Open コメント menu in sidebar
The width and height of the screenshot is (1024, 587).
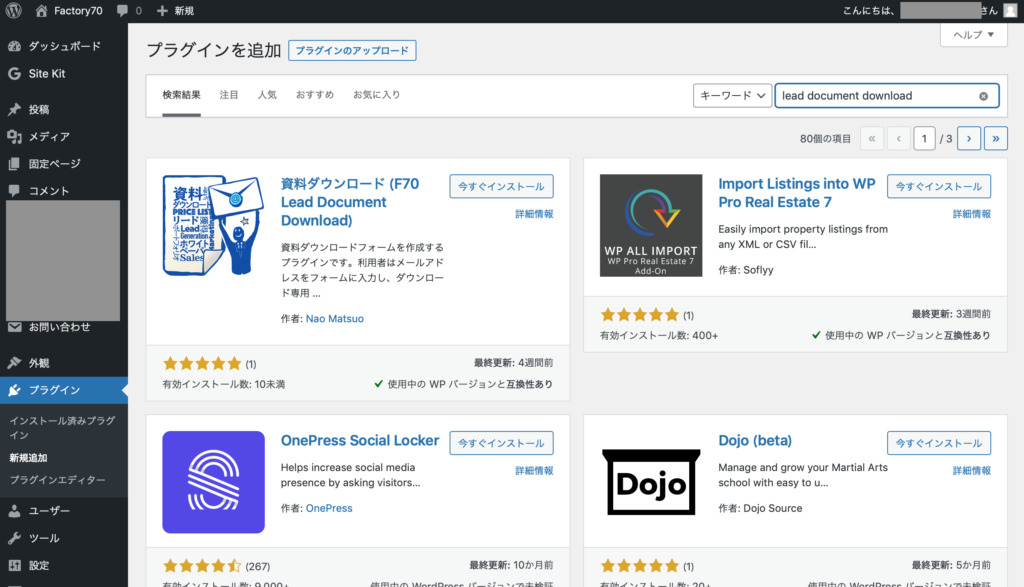pos(63,191)
